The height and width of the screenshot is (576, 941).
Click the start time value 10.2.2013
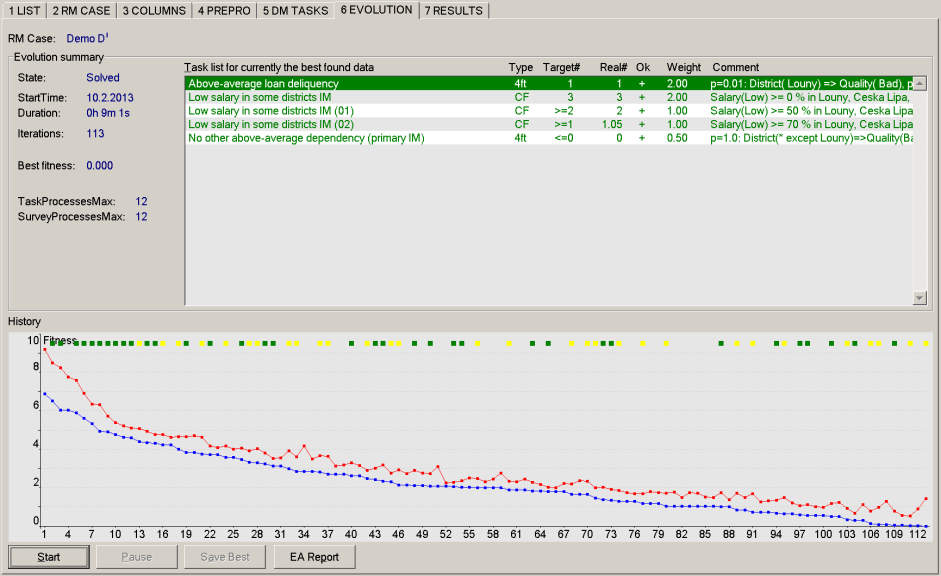point(110,98)
